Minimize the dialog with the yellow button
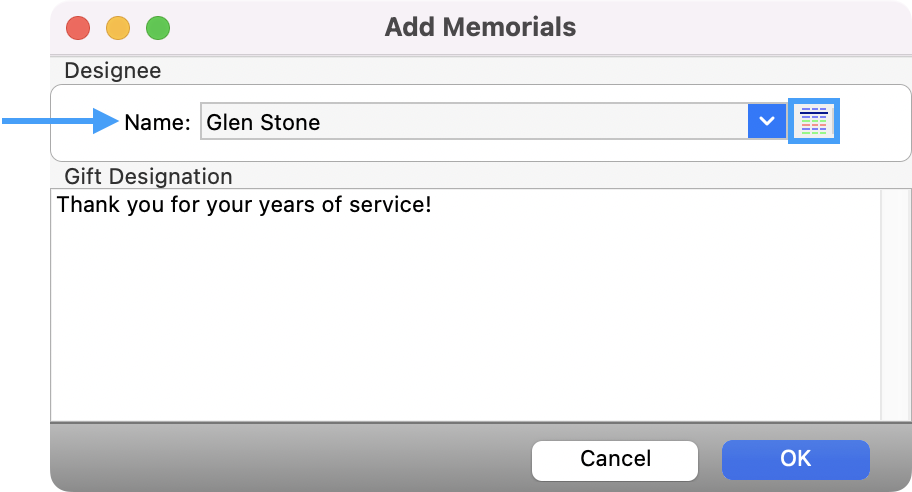The height and width of the screenshot is (492, 912). 118,27
